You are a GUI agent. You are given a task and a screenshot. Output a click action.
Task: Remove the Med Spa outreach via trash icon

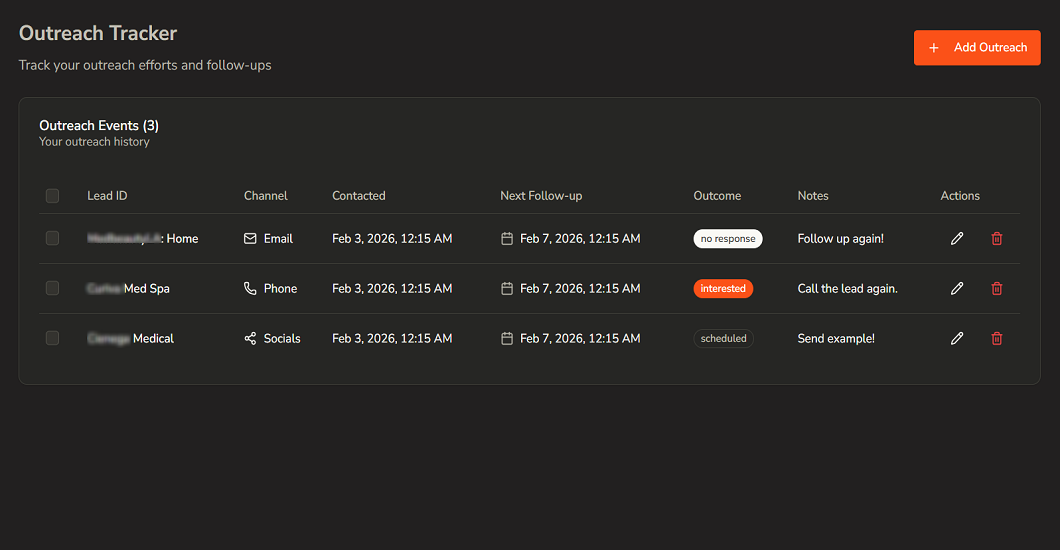[996, 288]
